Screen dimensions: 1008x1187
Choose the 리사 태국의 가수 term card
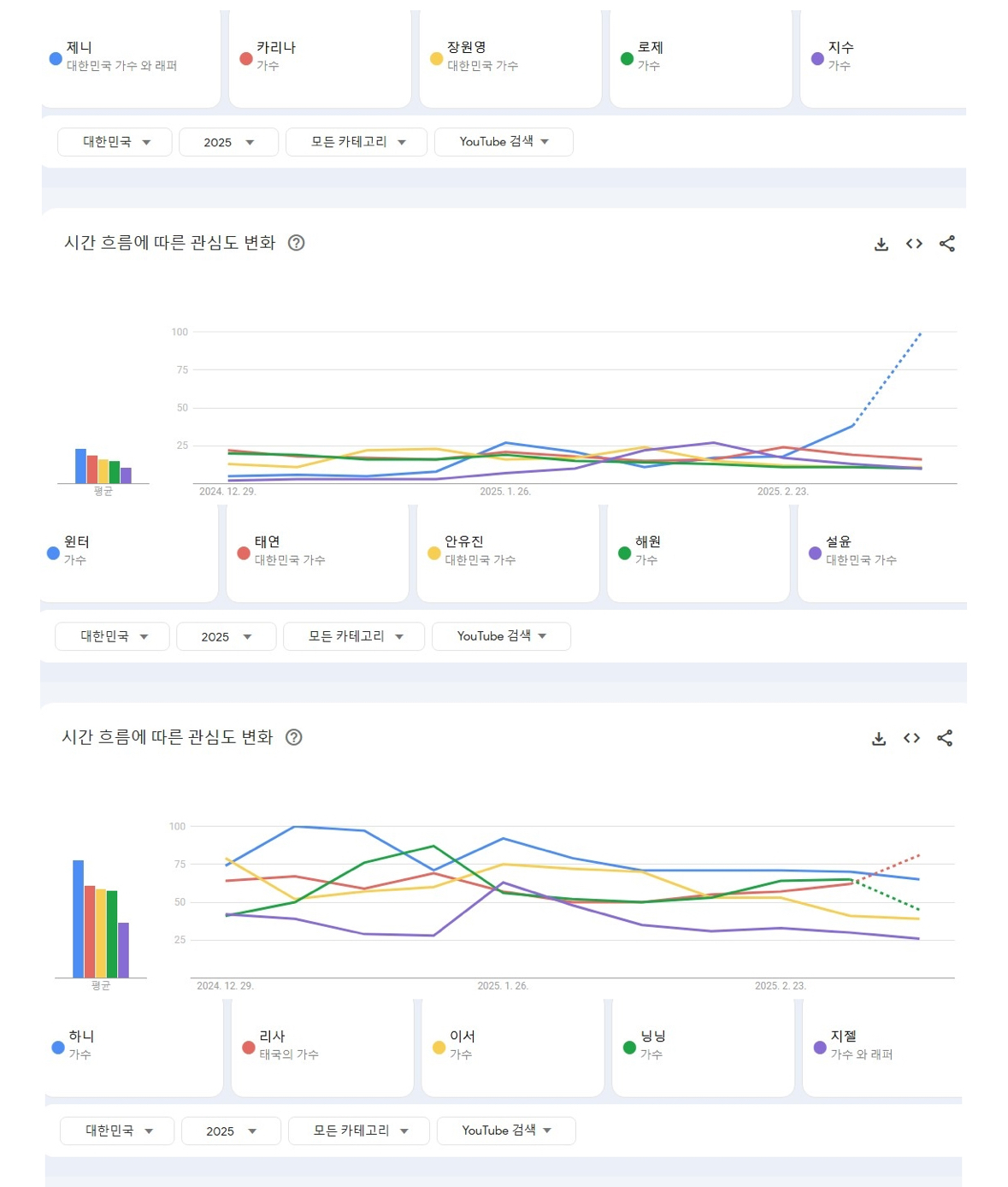(322, 1047)
